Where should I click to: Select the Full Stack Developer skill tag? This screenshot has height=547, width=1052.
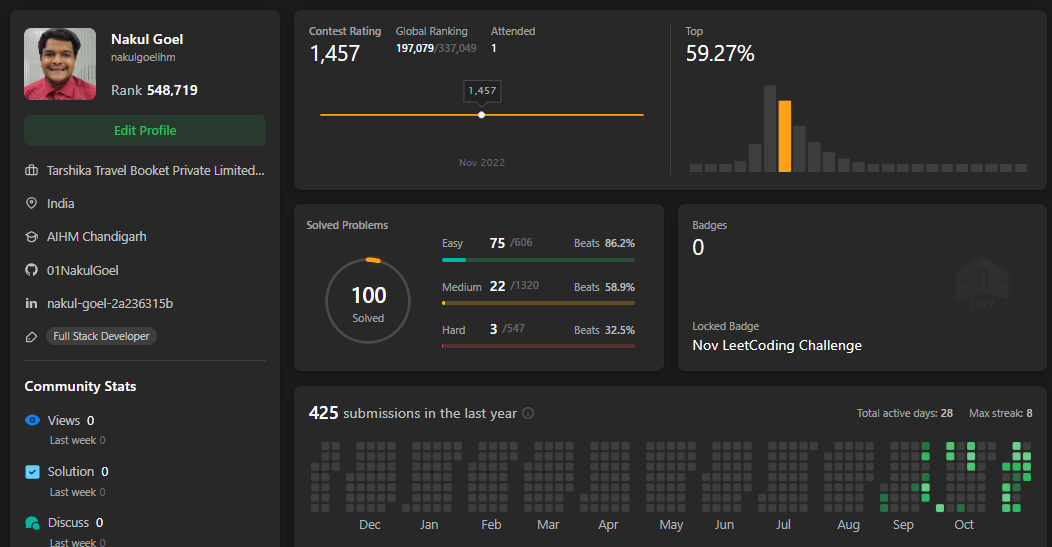click(x=101, y=336)
